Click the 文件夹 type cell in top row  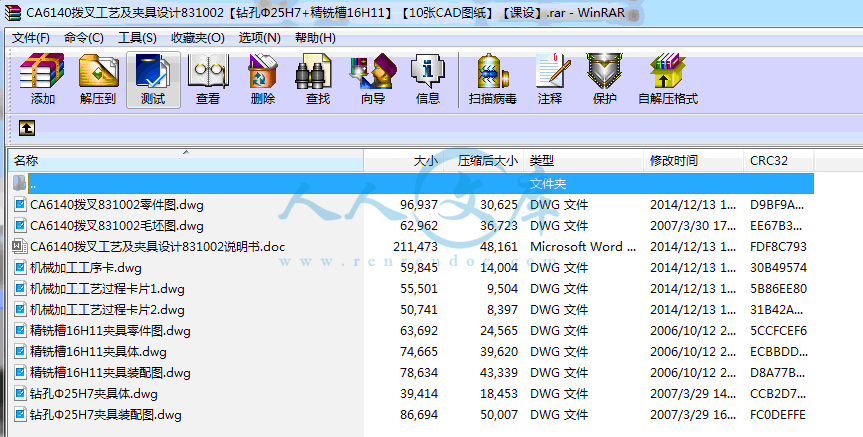click(548, 183)
